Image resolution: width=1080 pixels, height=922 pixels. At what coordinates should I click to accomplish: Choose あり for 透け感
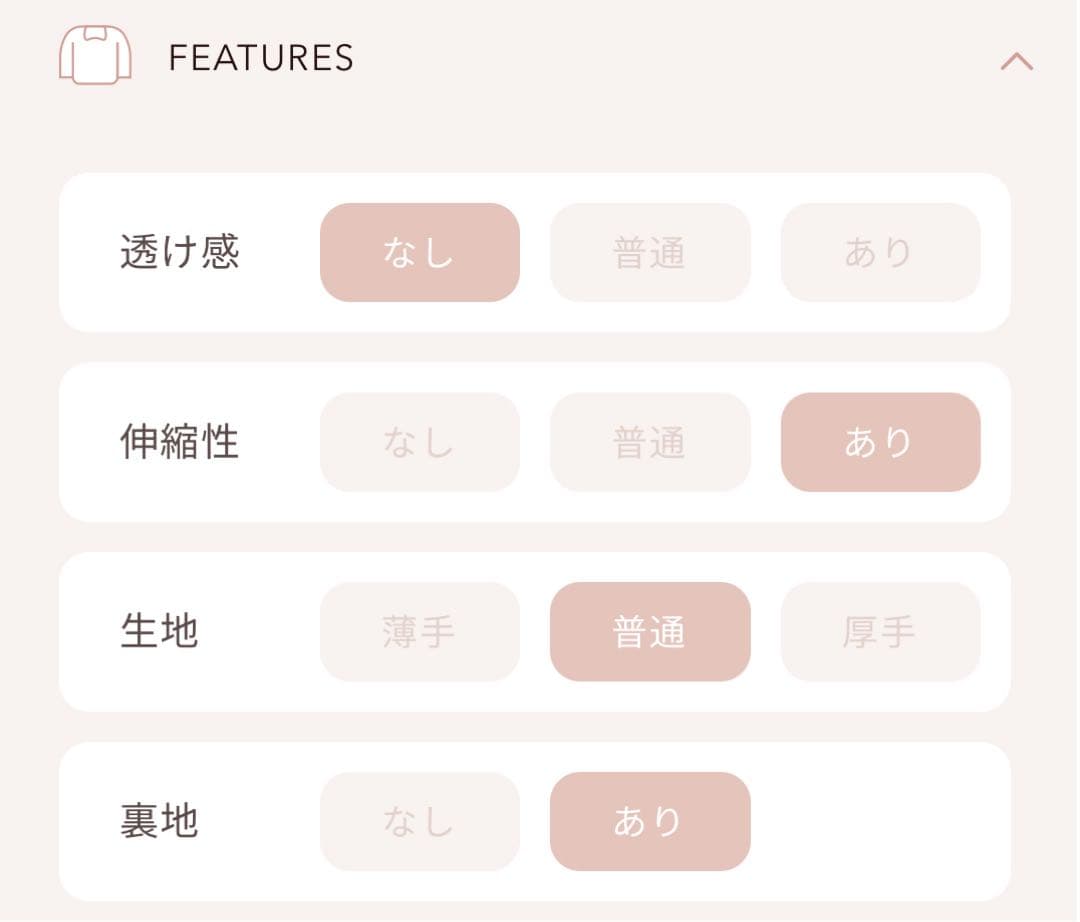pos(880,253)
